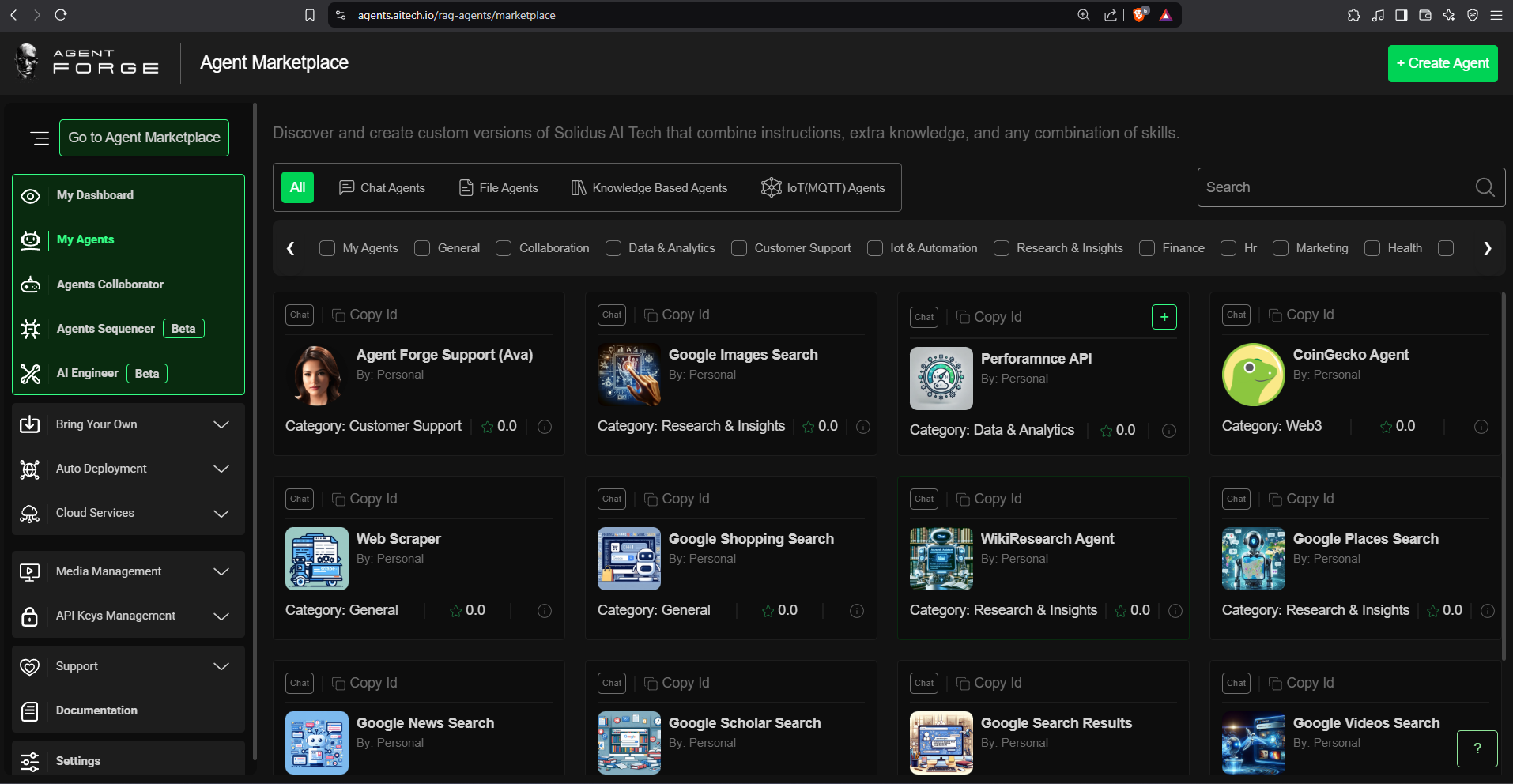1513x784 pixels.
Task: Click the search magnifier icon
Action: pyautogui.click(x=1485, y=187)
